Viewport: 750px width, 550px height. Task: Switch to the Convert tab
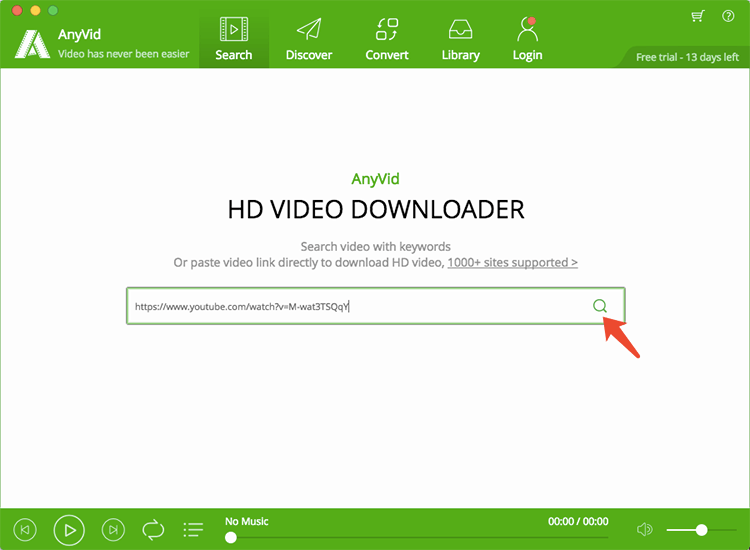pos(386,38)
